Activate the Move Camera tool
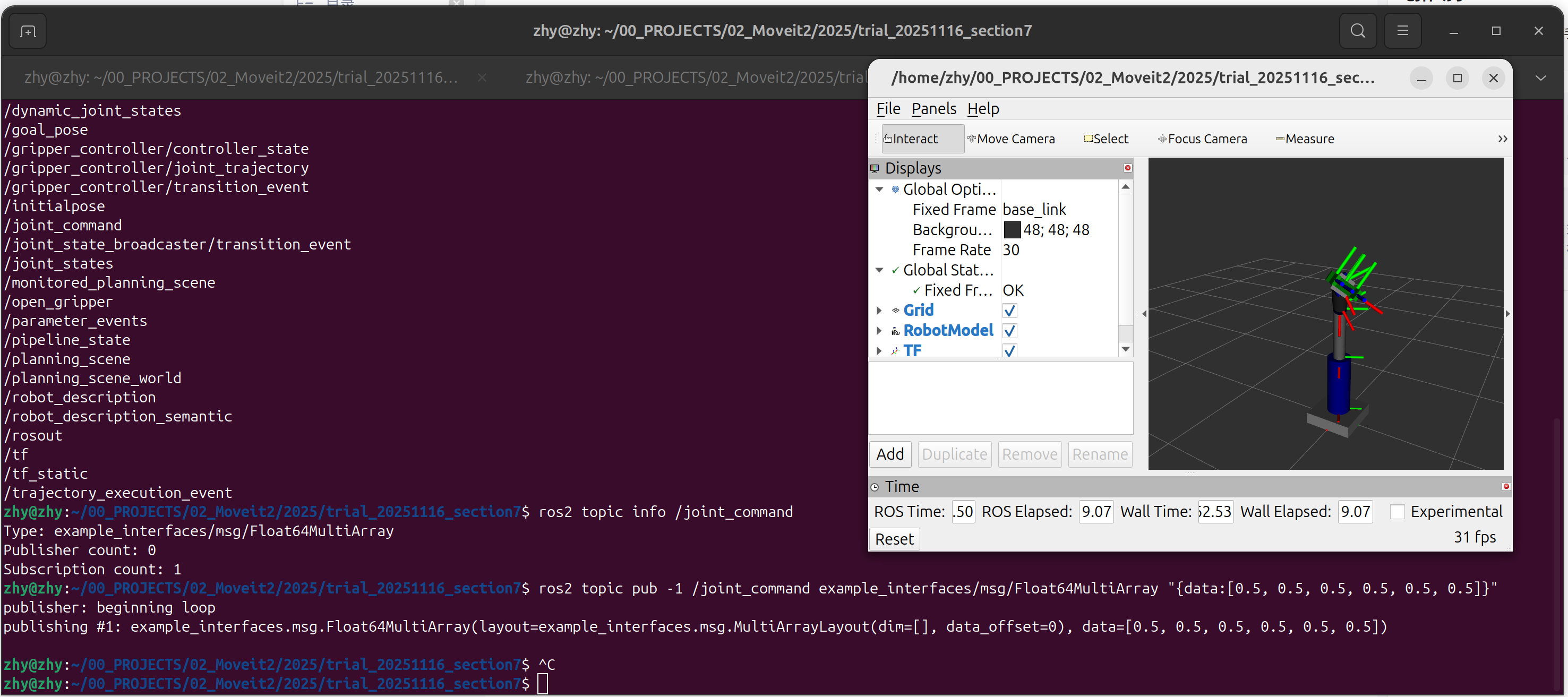The height and width of the screenshot is (697, 1568). click(1010, 139)
